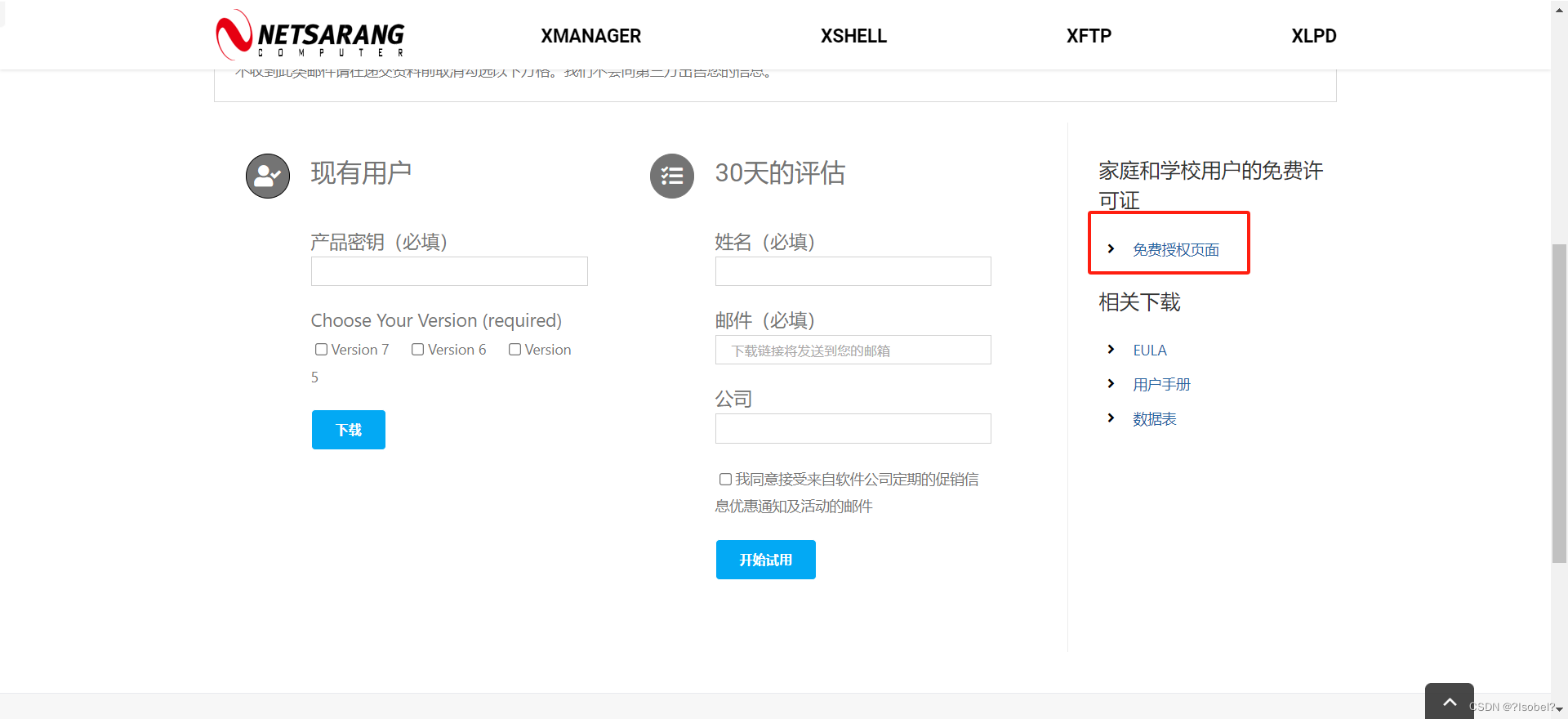Click chevron beside 免费授权页面
This screenshot has height=719, width=1568.
coord(1111,248)
